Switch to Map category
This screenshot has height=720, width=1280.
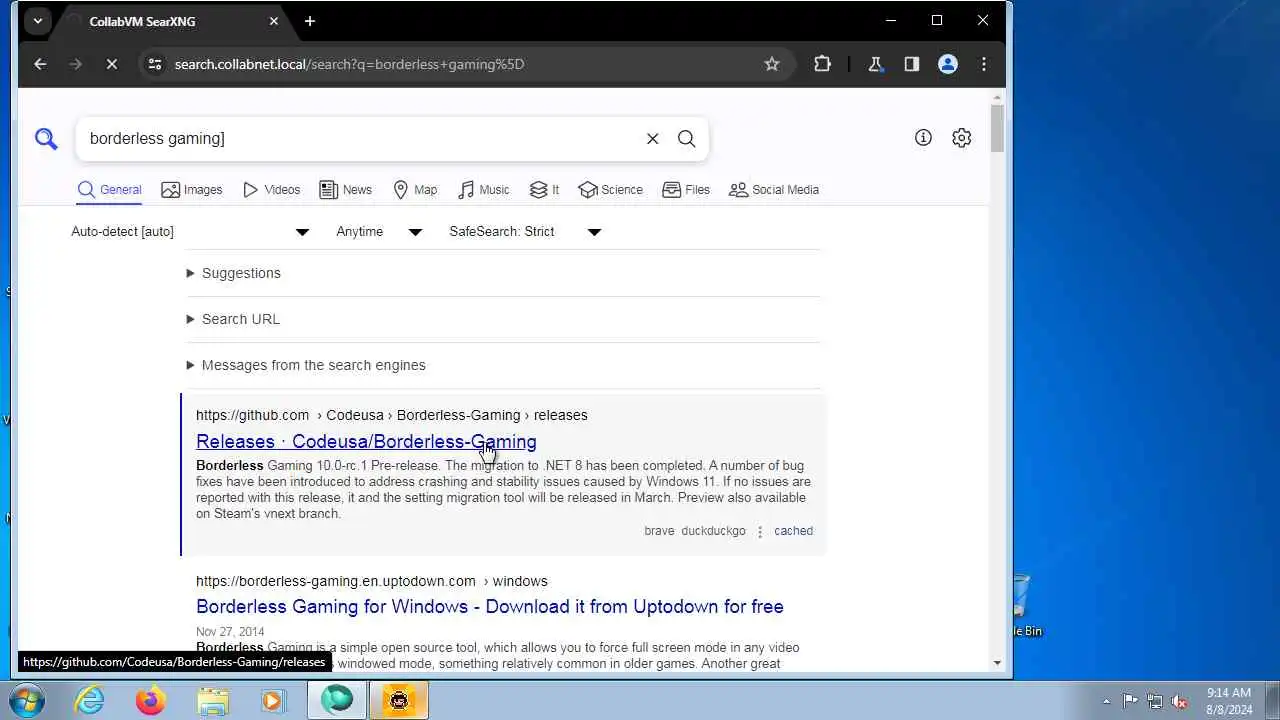coord(415,190)
